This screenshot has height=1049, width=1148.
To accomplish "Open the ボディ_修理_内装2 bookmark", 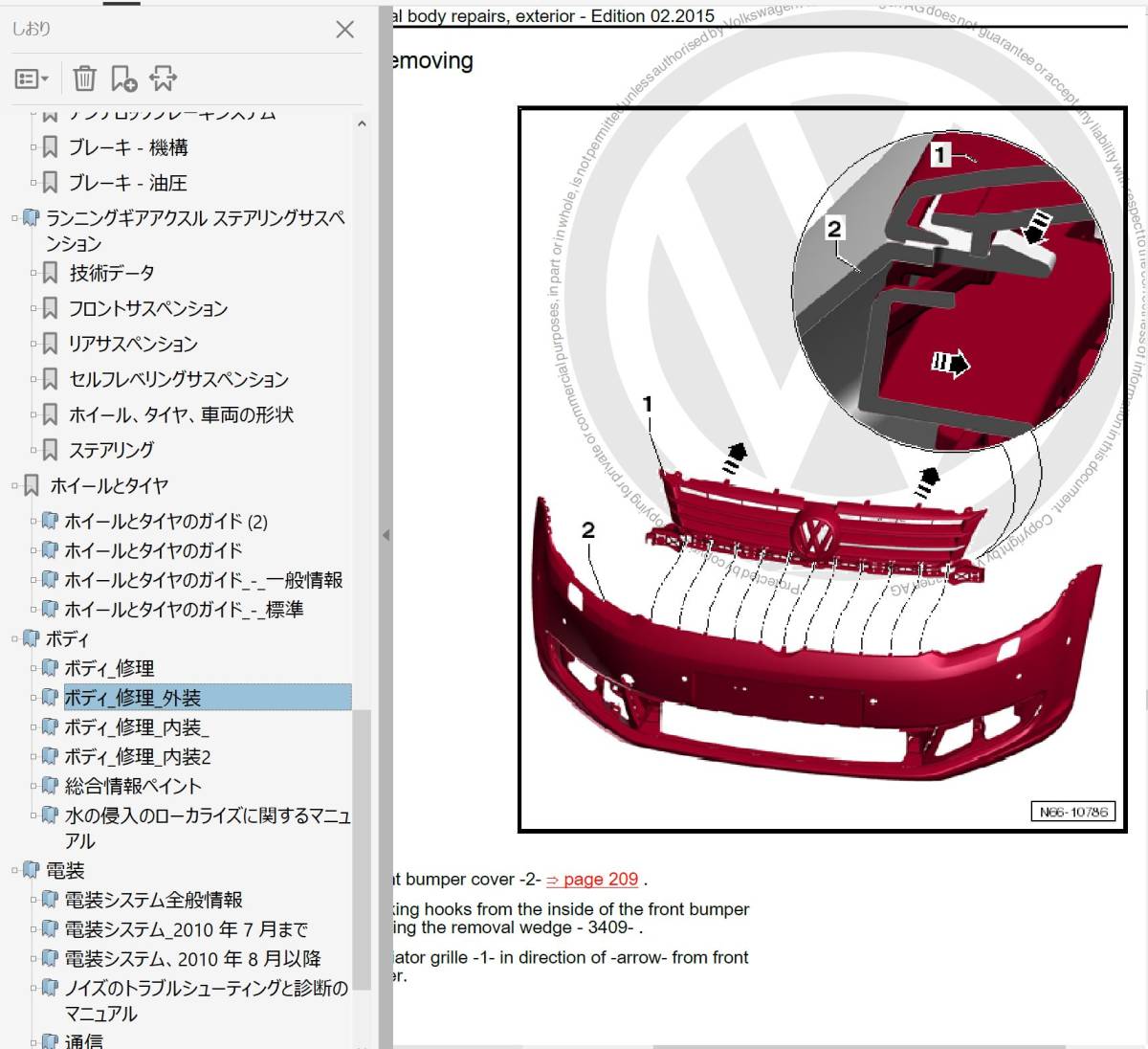I will [x=138, y=757].
